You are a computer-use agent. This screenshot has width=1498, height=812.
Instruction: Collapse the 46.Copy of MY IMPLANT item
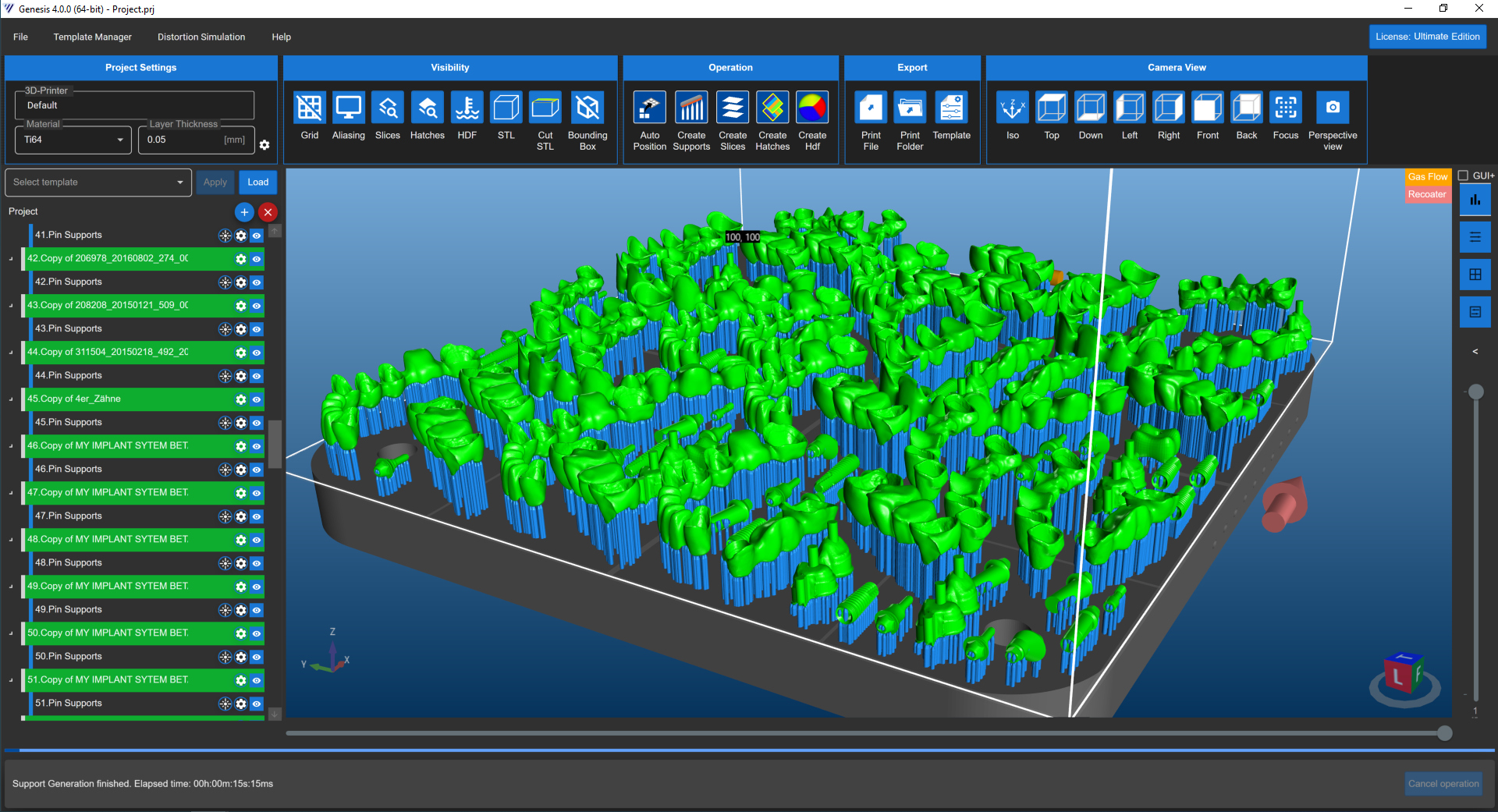coord(11,446)
